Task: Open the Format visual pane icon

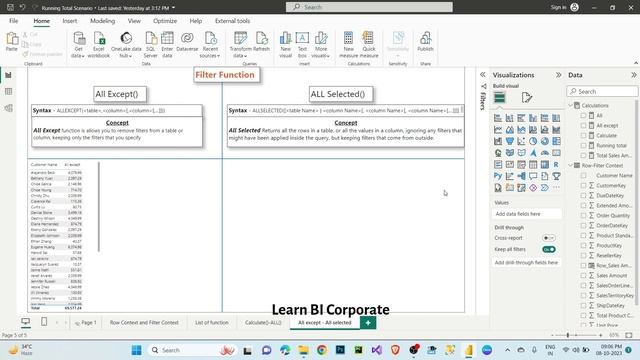Action: point(527,98)
